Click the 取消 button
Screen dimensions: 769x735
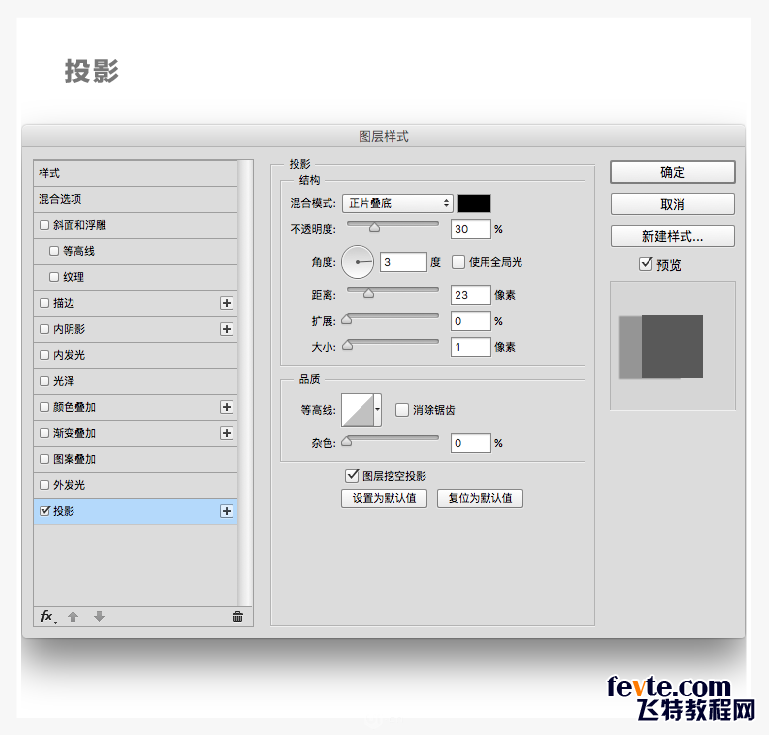[672, 204]
